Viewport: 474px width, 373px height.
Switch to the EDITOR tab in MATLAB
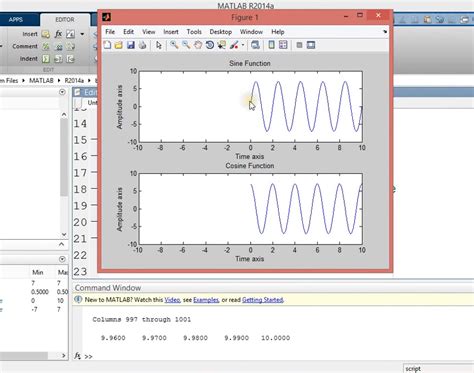tap(65, 20)
